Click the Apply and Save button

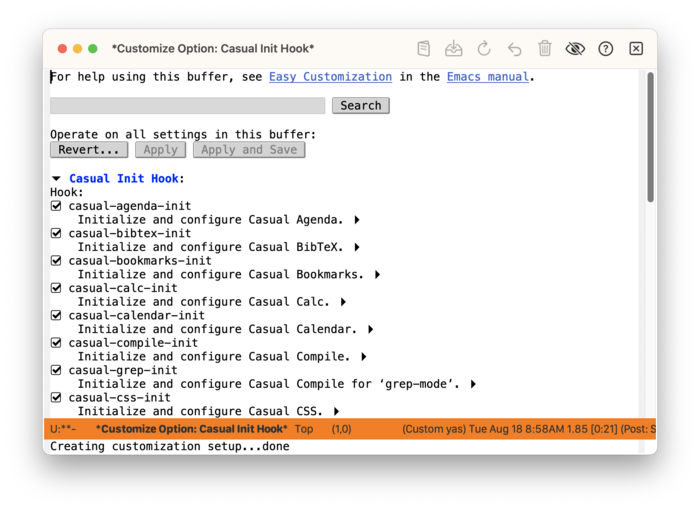pos(249,150)
